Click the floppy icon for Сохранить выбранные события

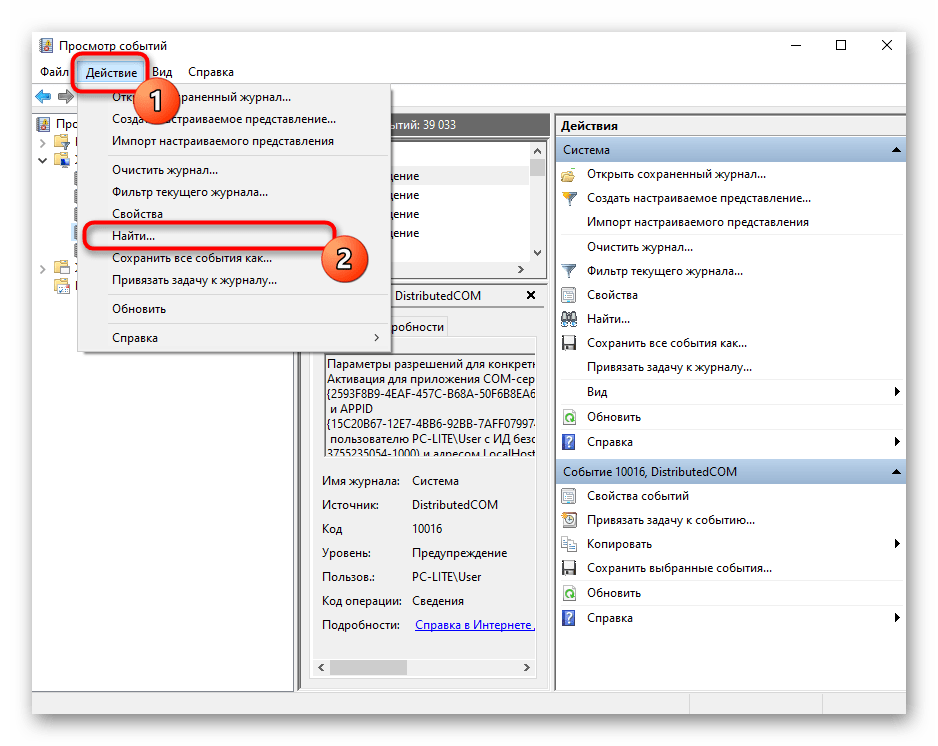tap(569, 568)
